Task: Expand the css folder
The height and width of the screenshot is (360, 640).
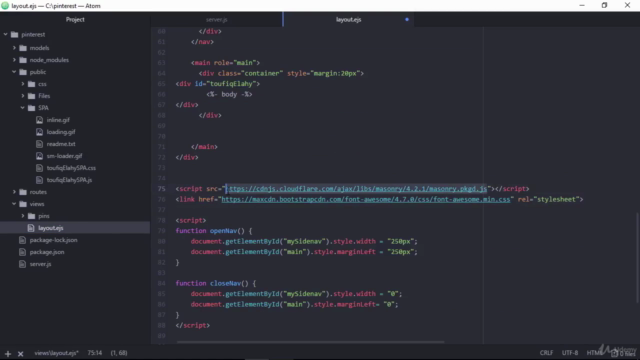Action: coord(23,84)
